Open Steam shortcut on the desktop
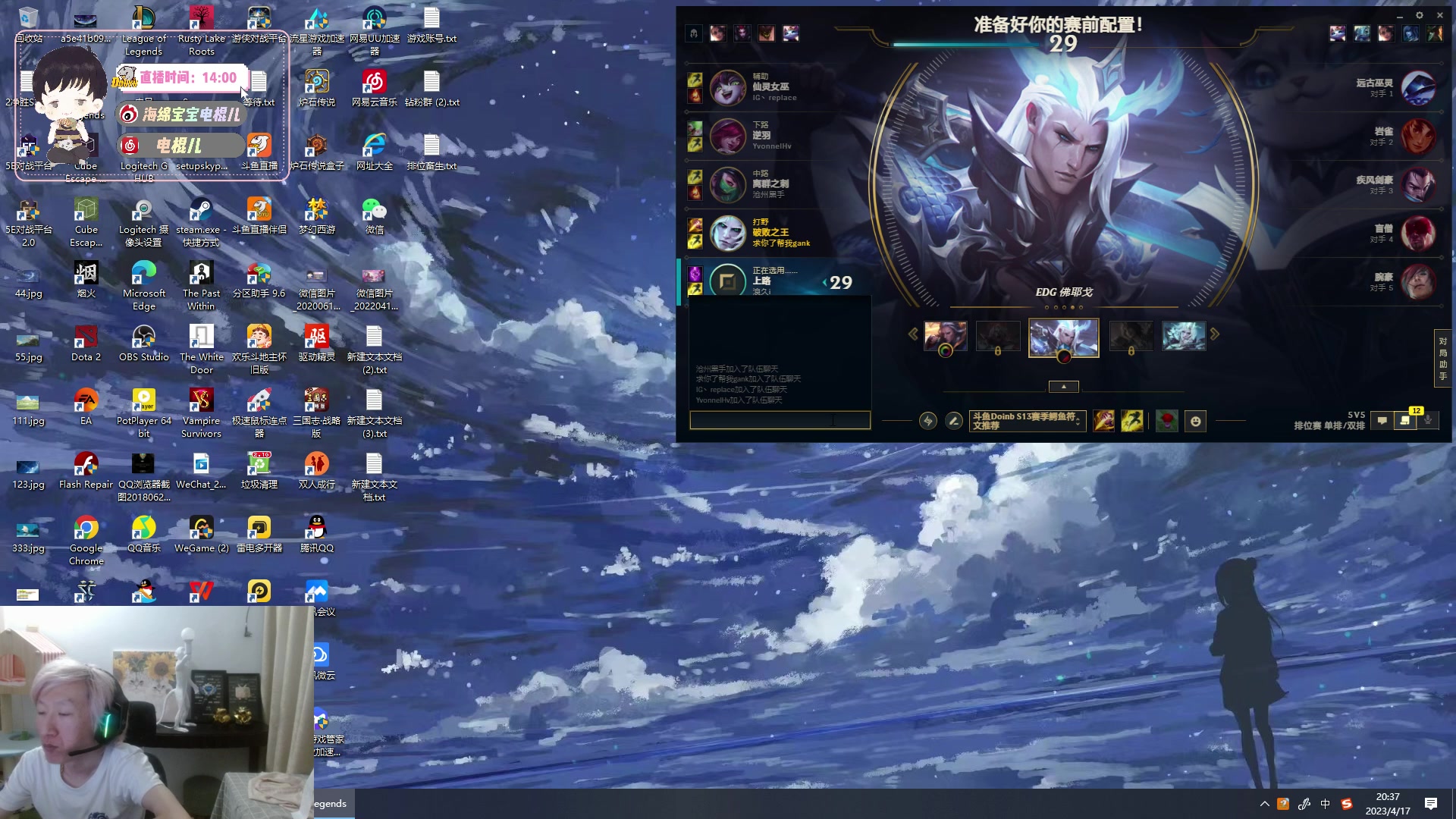The width and height of the screenshot is (1456, 819). click(201, 221)
